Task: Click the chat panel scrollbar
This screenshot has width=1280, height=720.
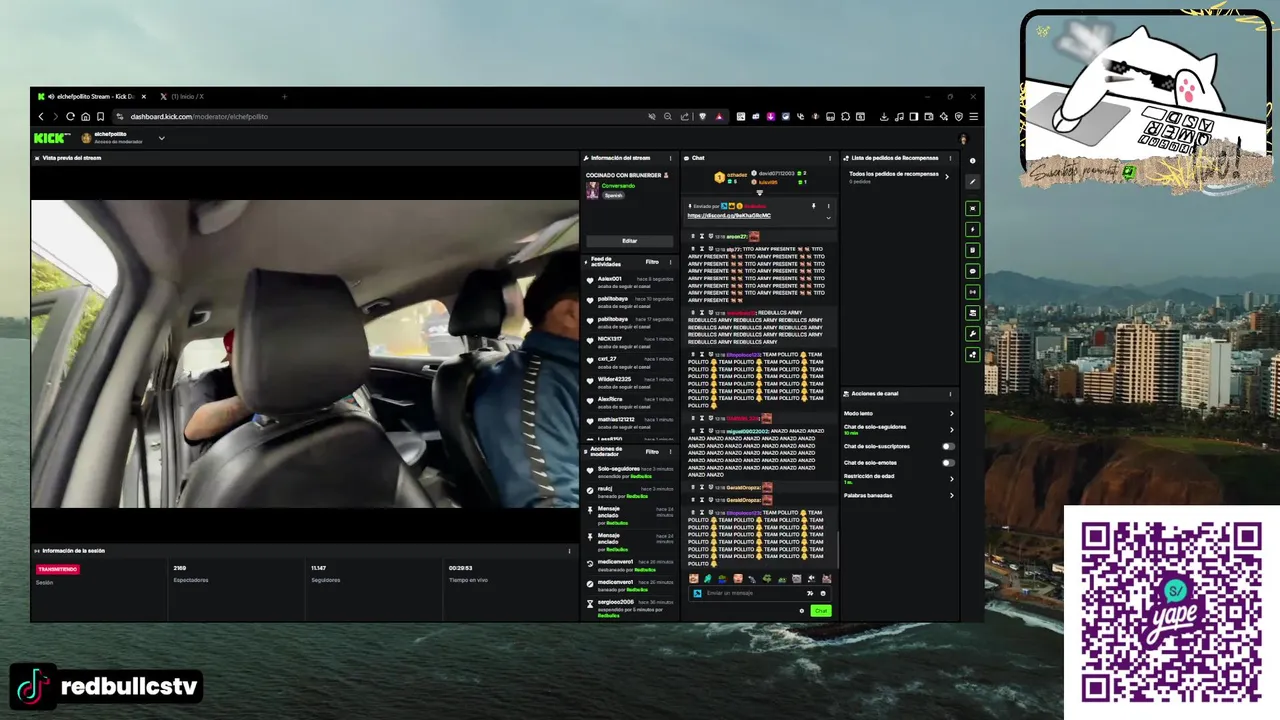Action: [x=838, y=550]
